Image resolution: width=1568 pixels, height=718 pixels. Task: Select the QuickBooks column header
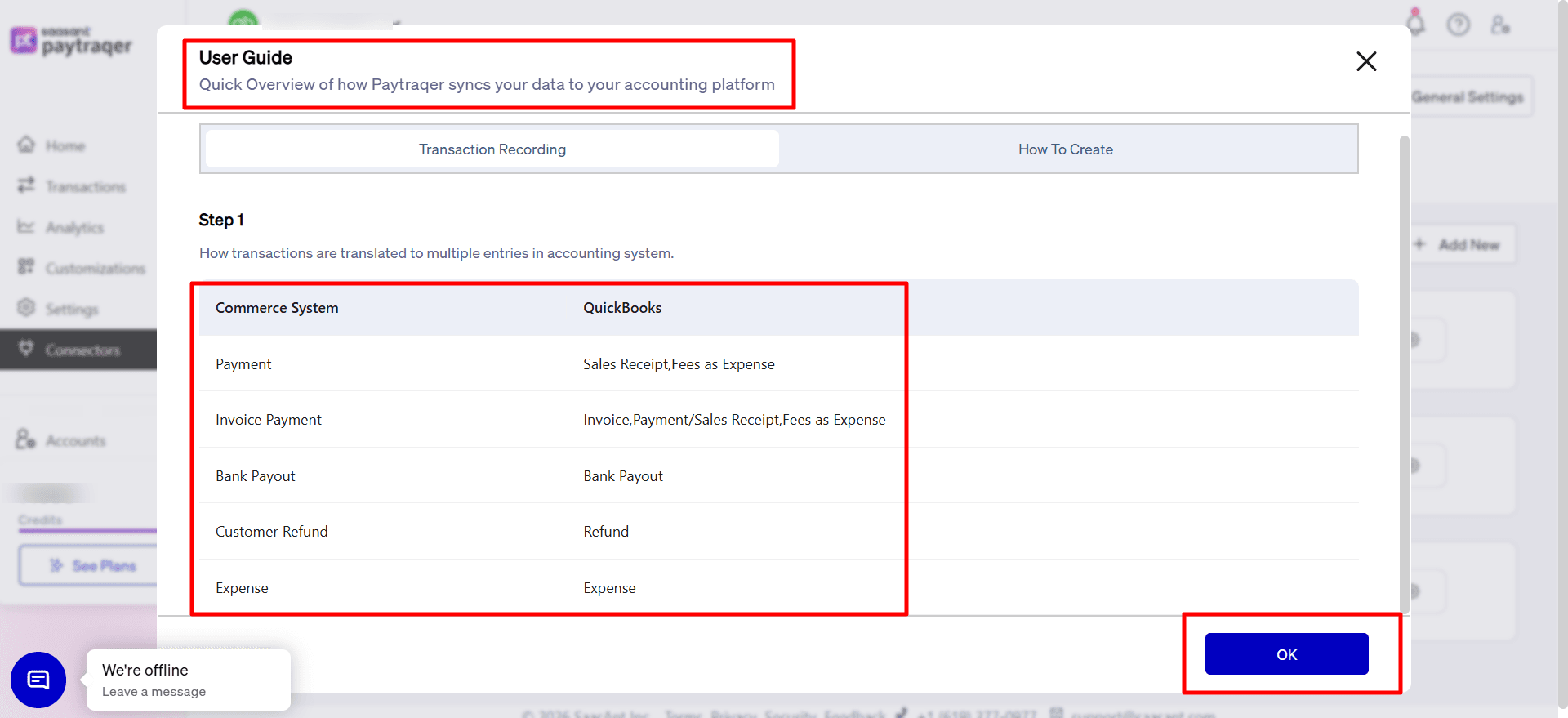point(622,308)
